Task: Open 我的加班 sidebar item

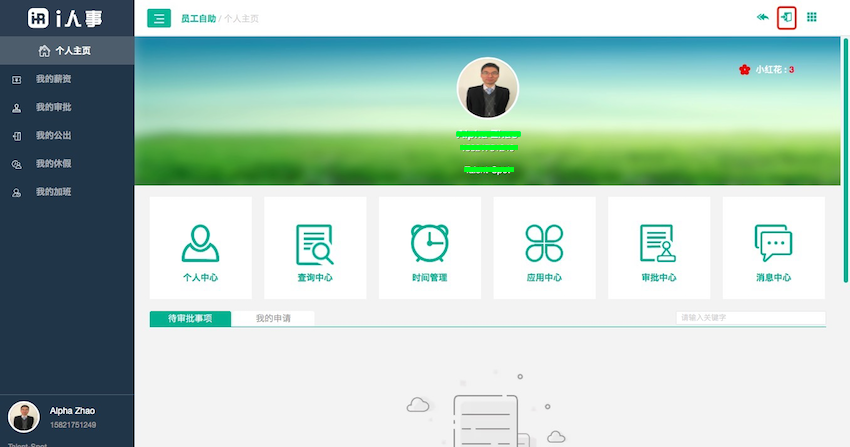Action: 53,191
